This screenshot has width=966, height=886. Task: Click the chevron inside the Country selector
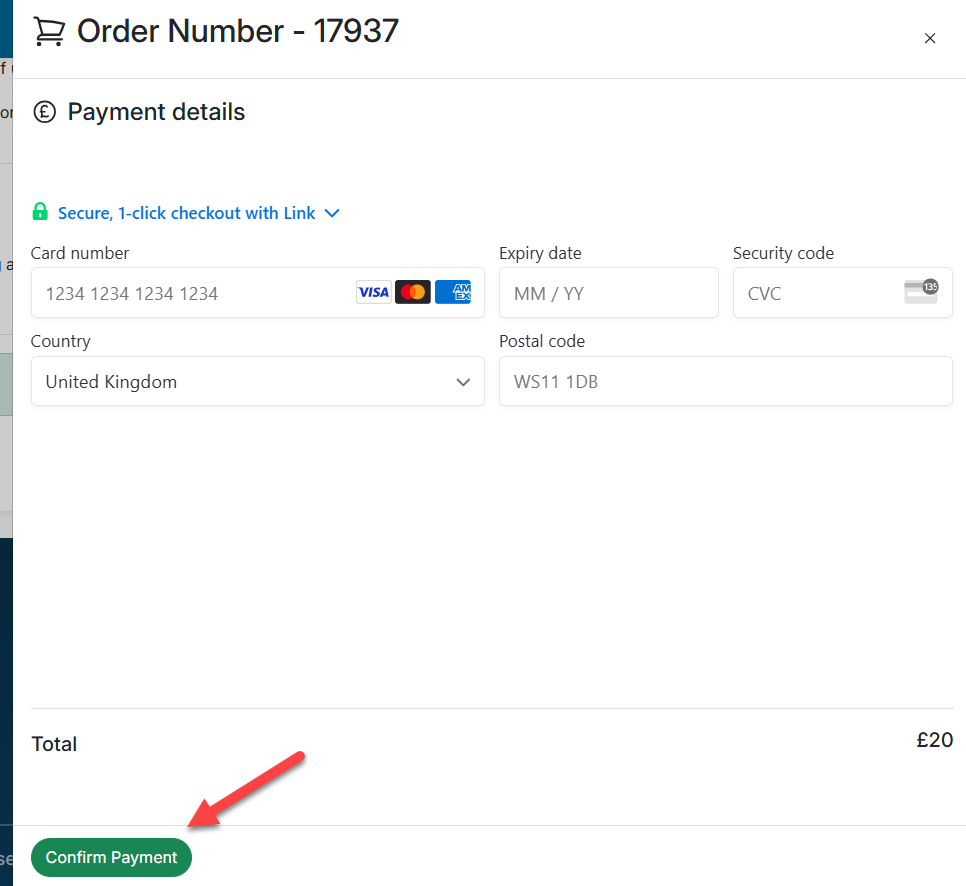click(463, 382)
